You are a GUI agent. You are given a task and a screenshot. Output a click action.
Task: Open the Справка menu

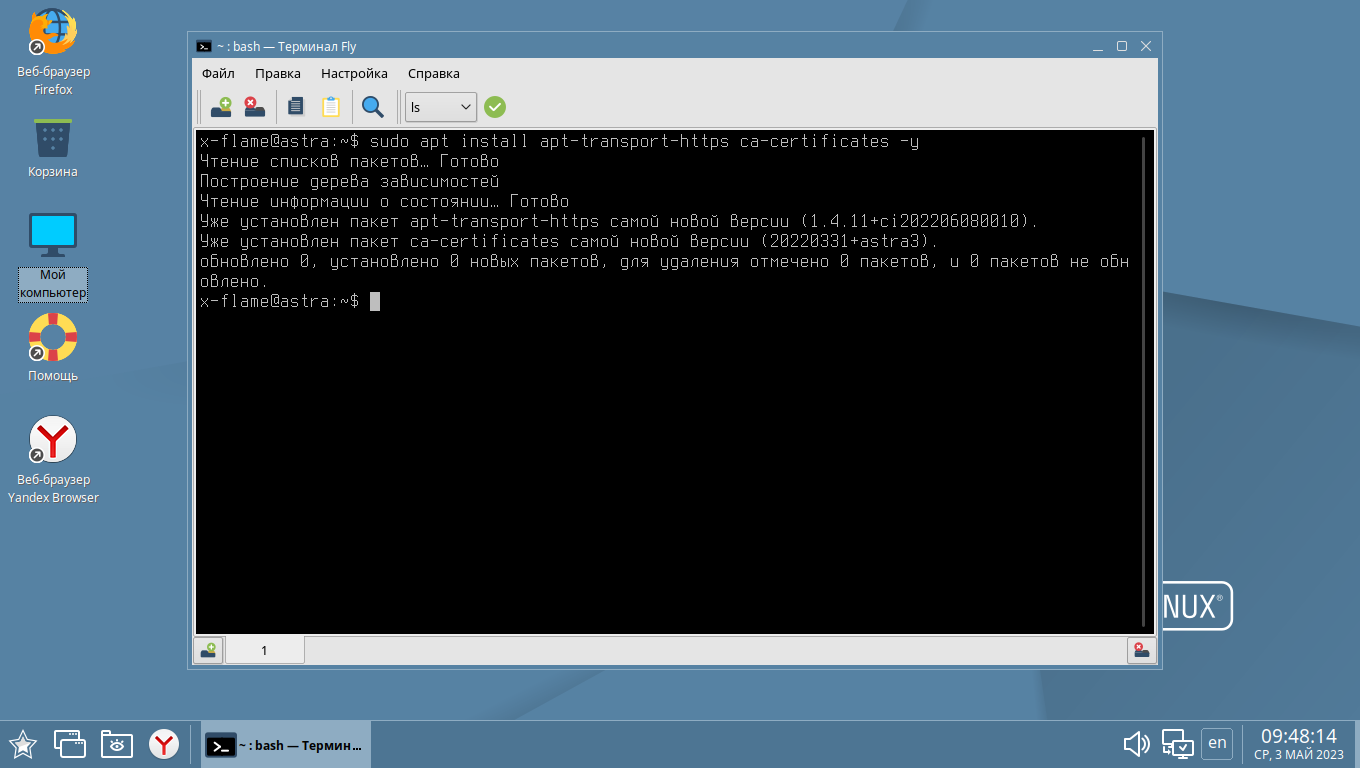pyautogui.click(x=434, y=73)
